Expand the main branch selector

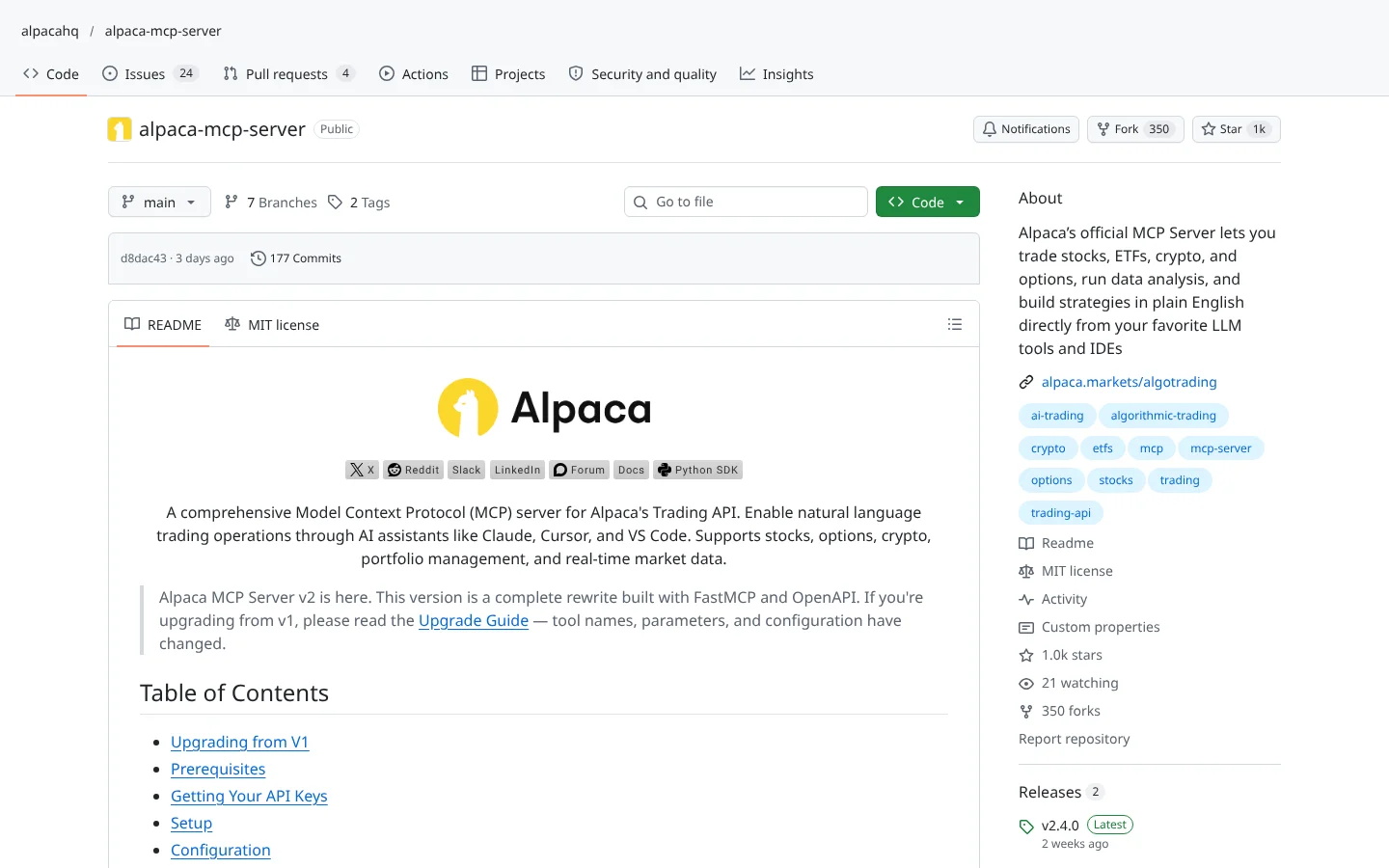159,202
